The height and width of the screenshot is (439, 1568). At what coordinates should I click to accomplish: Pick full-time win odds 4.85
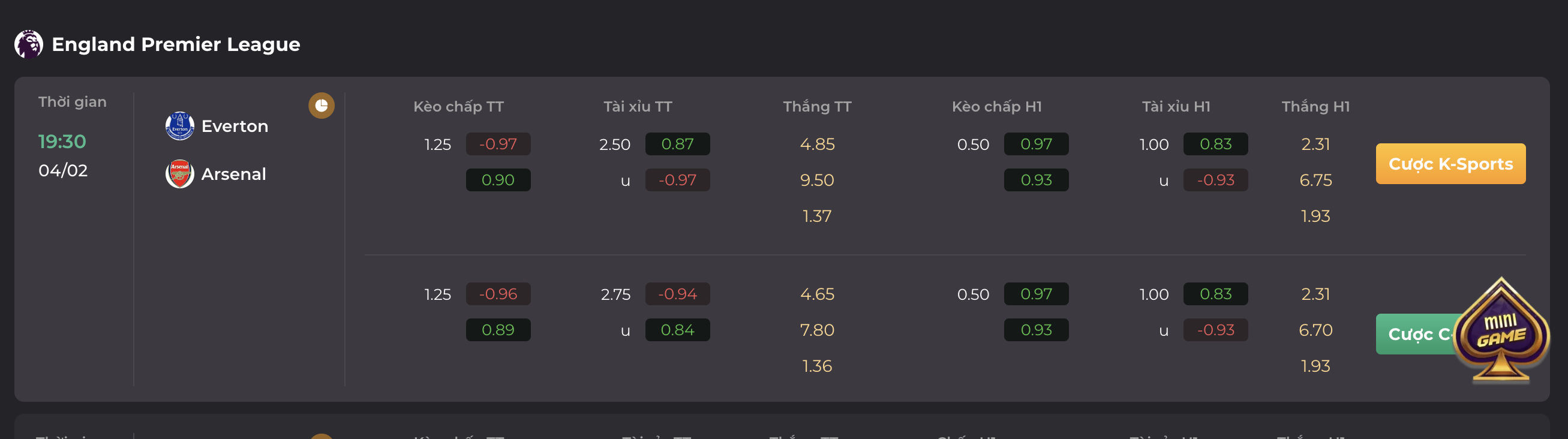(817, 145)
